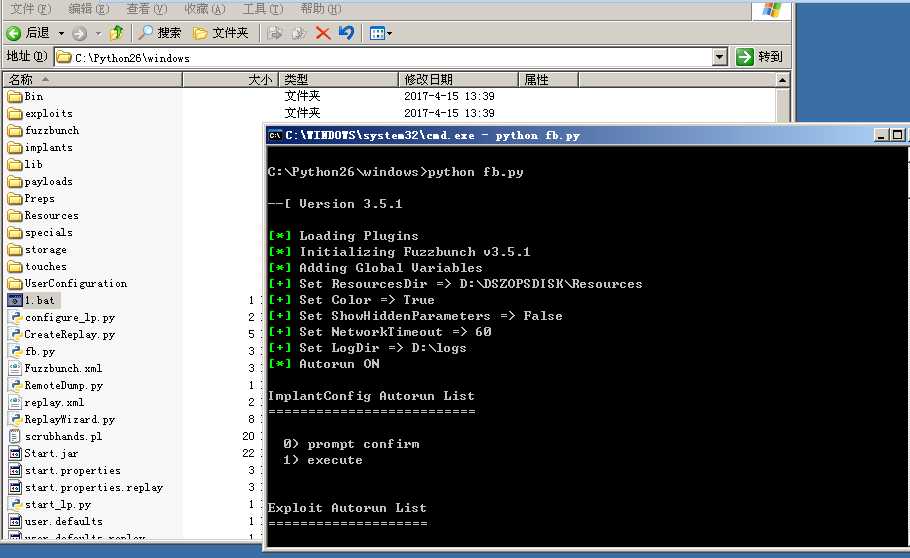
Task: Select the 1.bat batch file icon
Action: click(x=15, y=300)
